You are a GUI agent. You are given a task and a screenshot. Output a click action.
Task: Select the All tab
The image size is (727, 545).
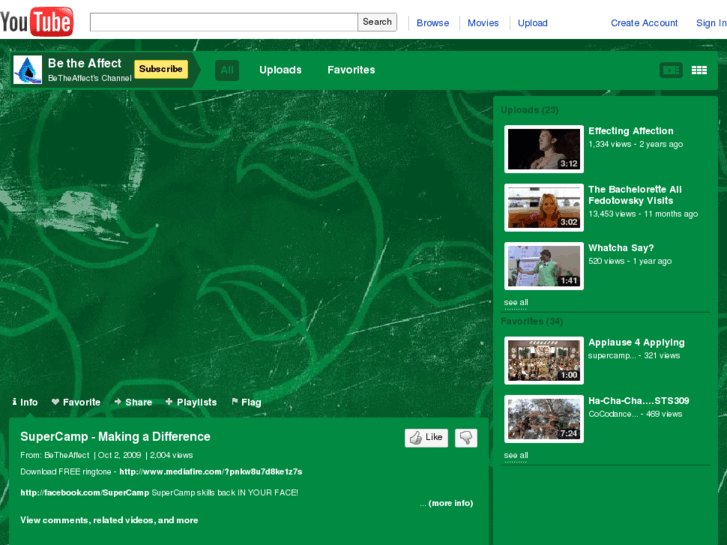[x=227, y=70]
